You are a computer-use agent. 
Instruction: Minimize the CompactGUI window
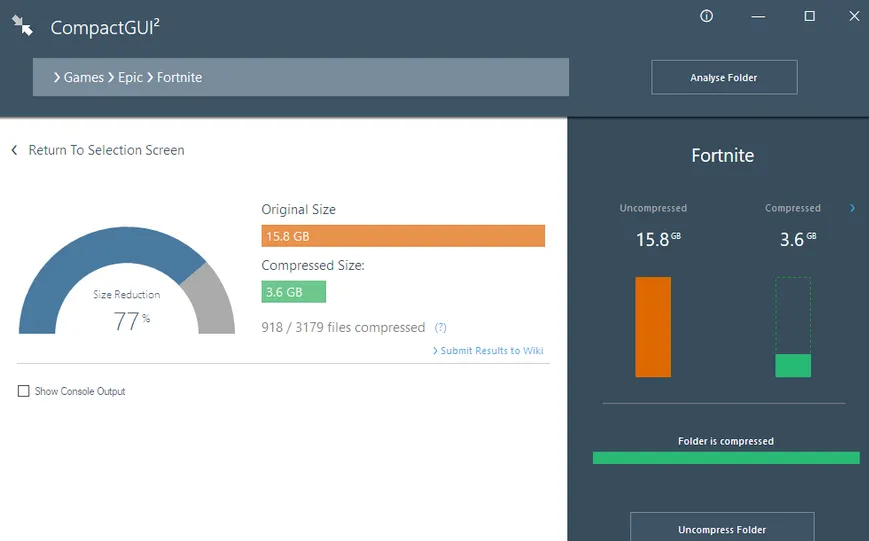click(758, 17)
